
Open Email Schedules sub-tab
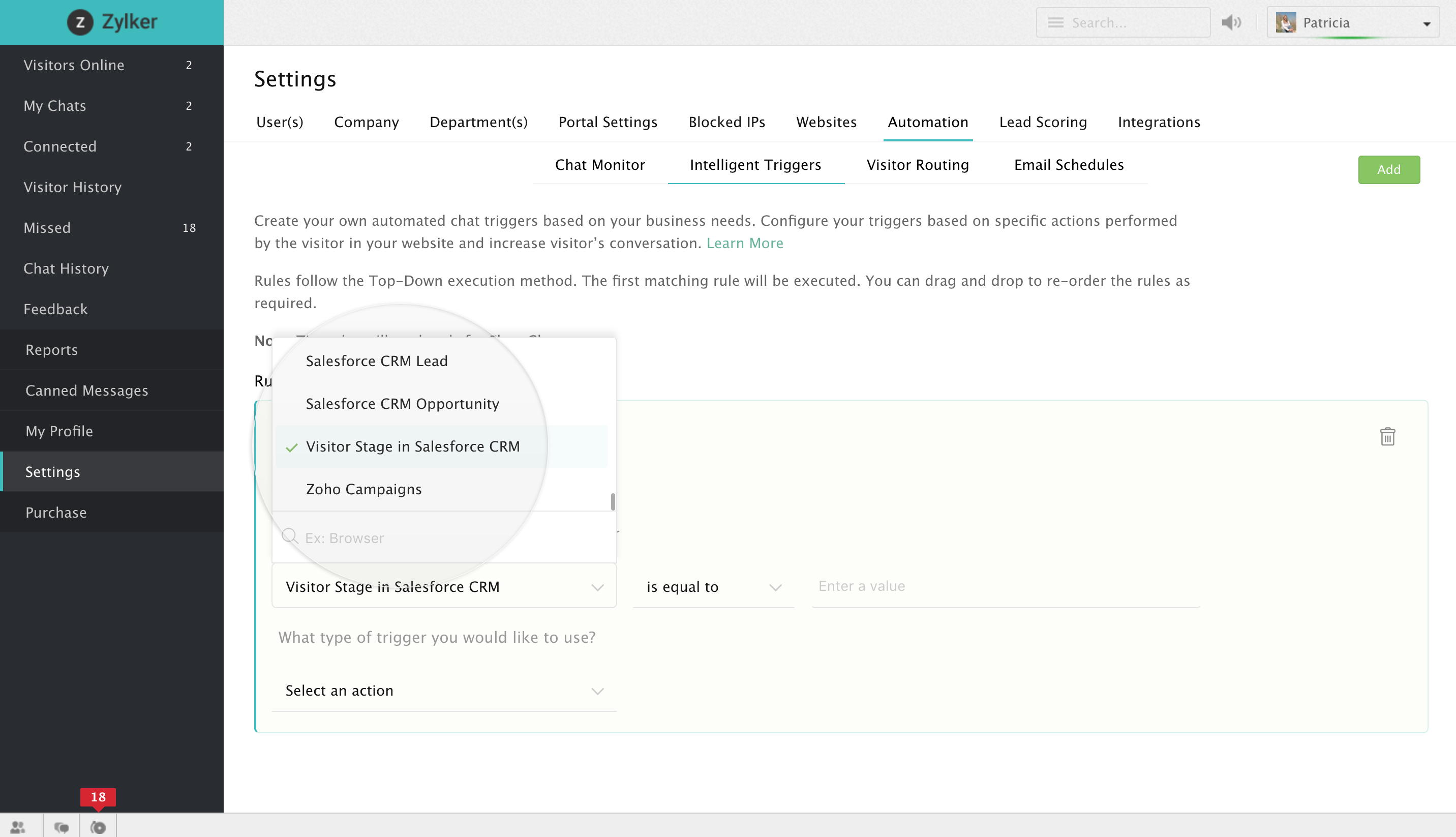[1069, 164]
